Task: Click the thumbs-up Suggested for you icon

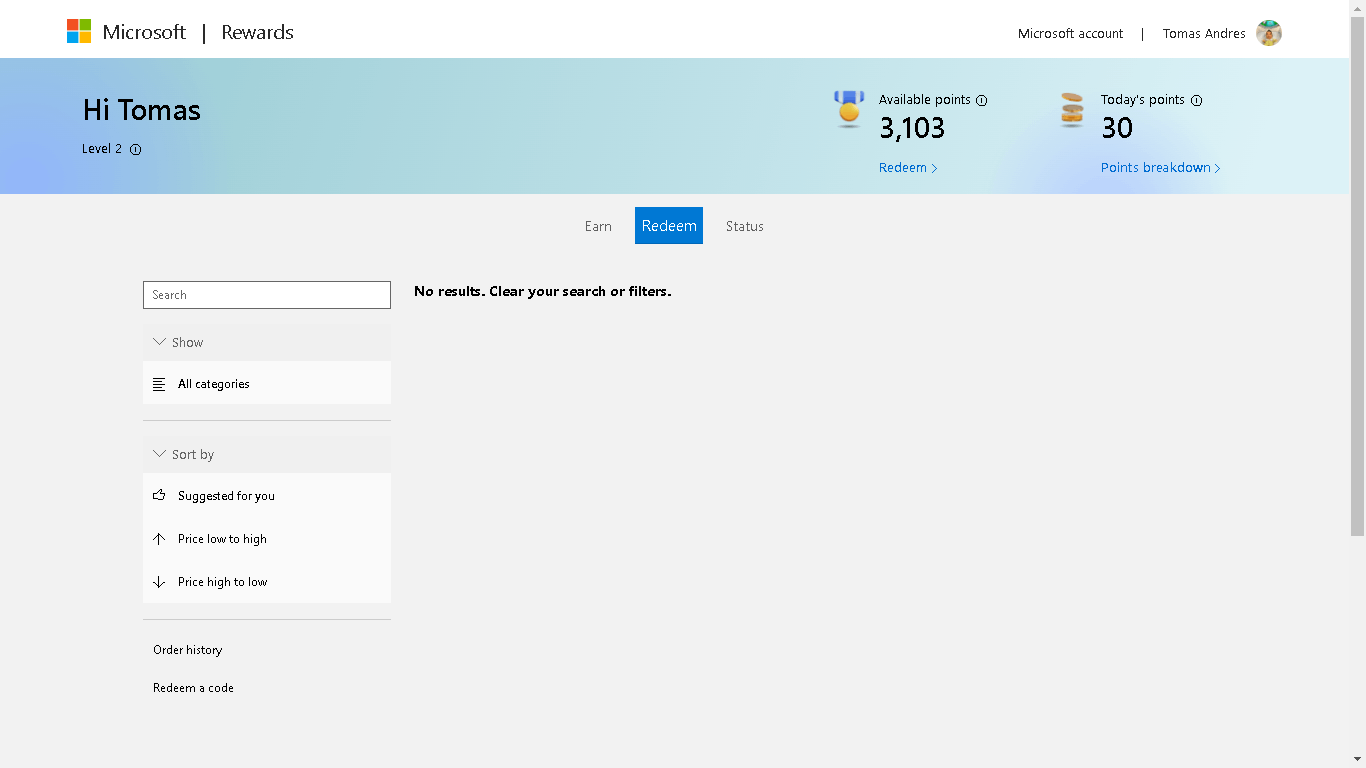Action: (159, 495)
